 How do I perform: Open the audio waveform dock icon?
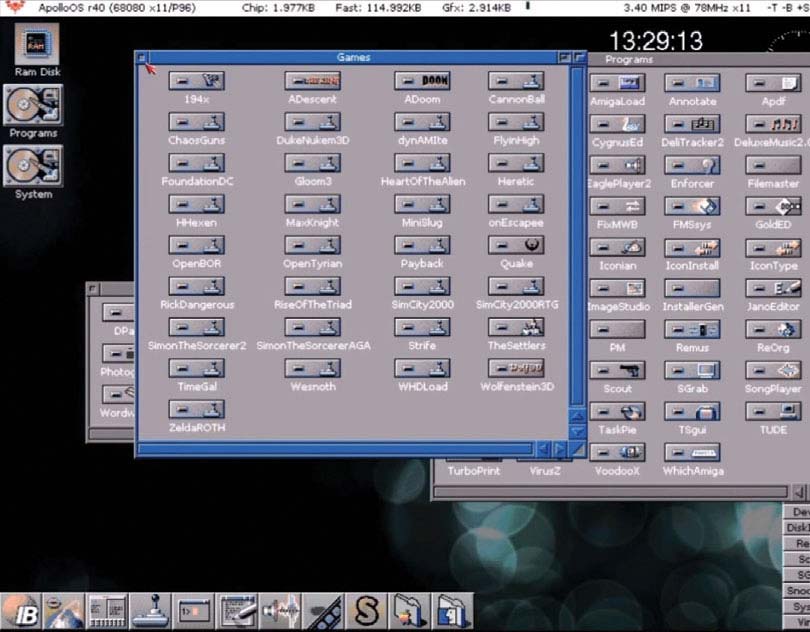pyautogui.click(x=281, y=611)
